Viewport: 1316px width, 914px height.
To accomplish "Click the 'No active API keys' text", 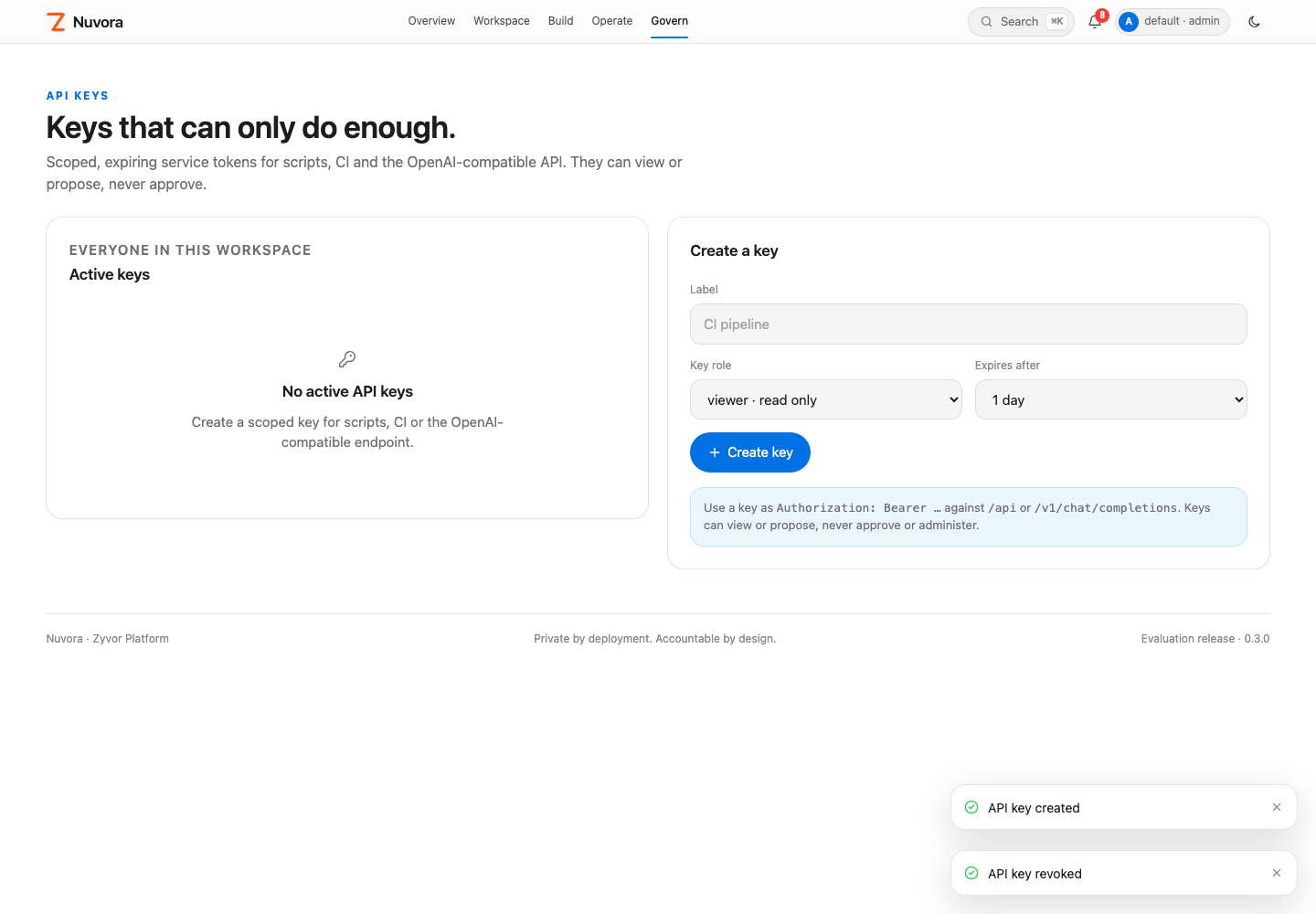I will coord(347,391).
